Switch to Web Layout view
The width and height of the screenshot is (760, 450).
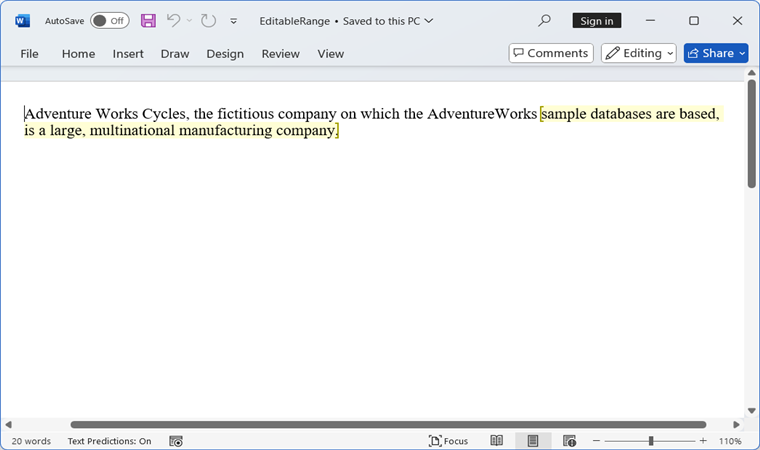click(570, 441)
